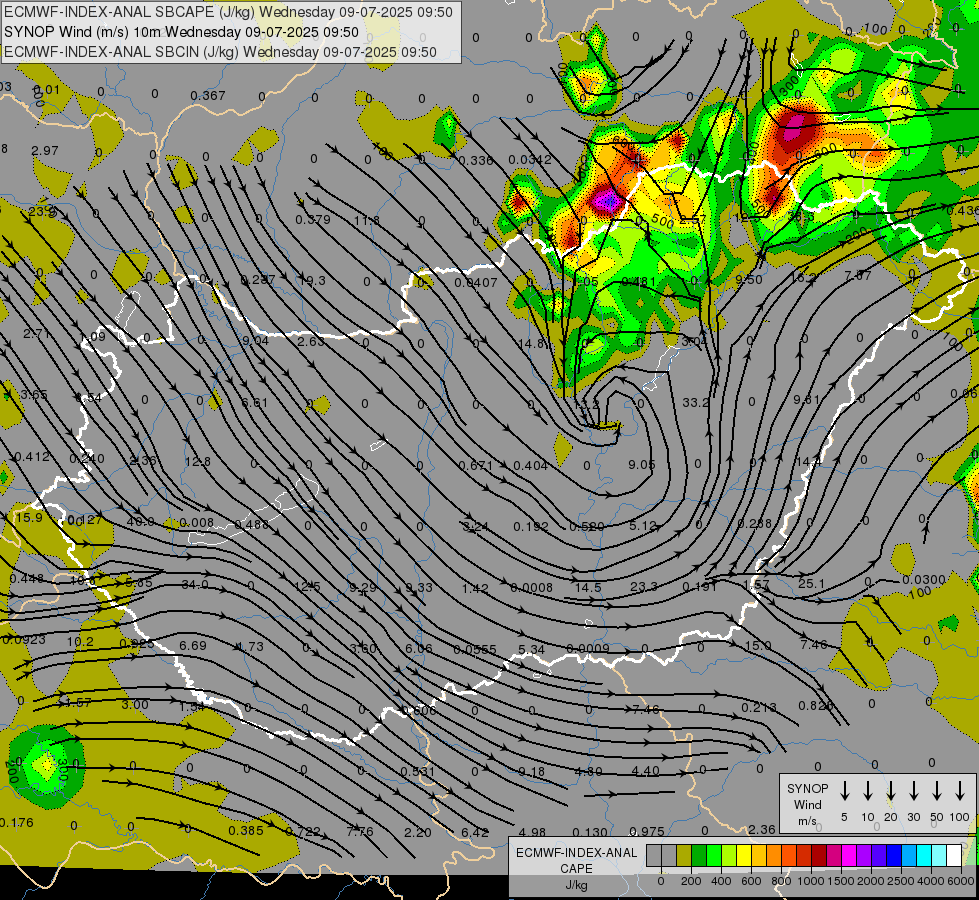Click the 0.0555 value on the map
Image resolution: width=979 pixels, height=900 pixels.
(x=475, y=650)
